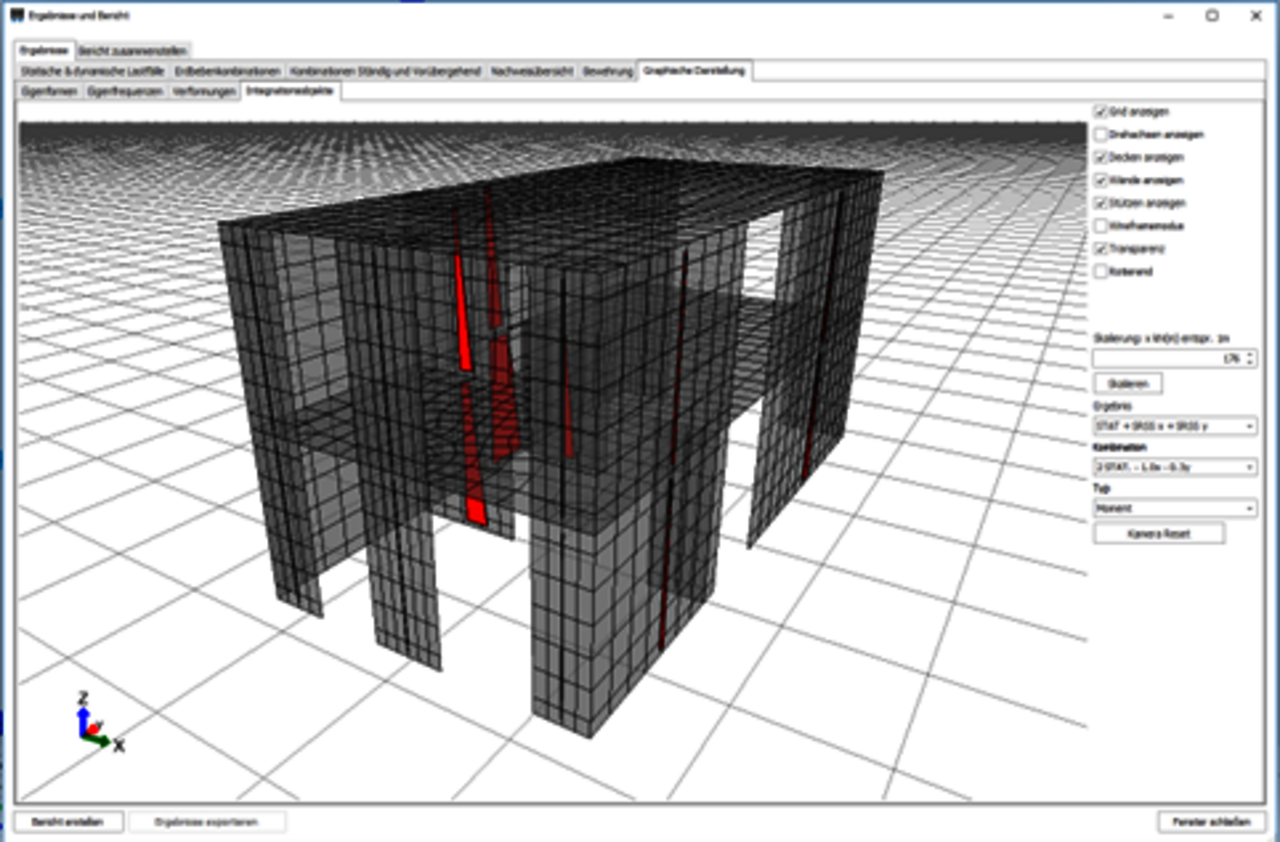The width and height of the screenshot is (1280, 842).
Task: Click the Fenster schließen button
Action: click(x=1212, y=822)
